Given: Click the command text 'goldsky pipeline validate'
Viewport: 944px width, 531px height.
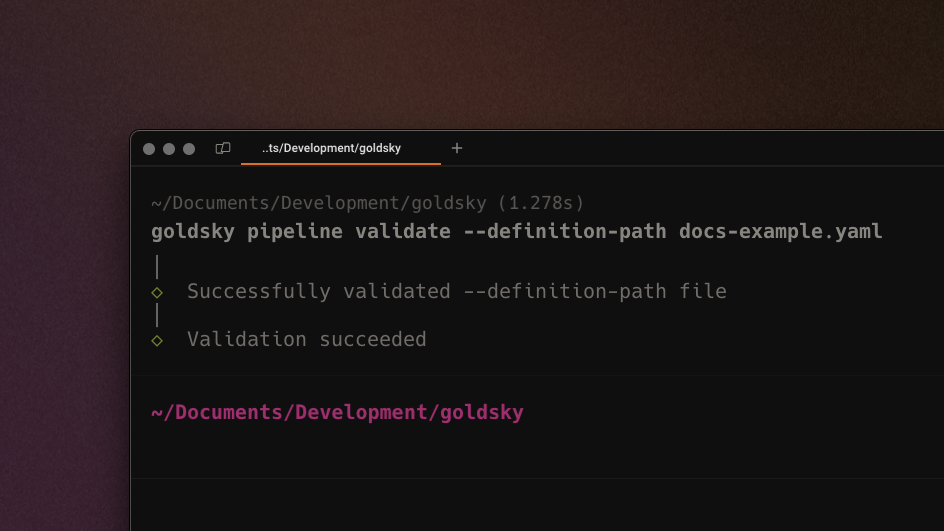Looking at the screenshot, I should pos(300,232).
